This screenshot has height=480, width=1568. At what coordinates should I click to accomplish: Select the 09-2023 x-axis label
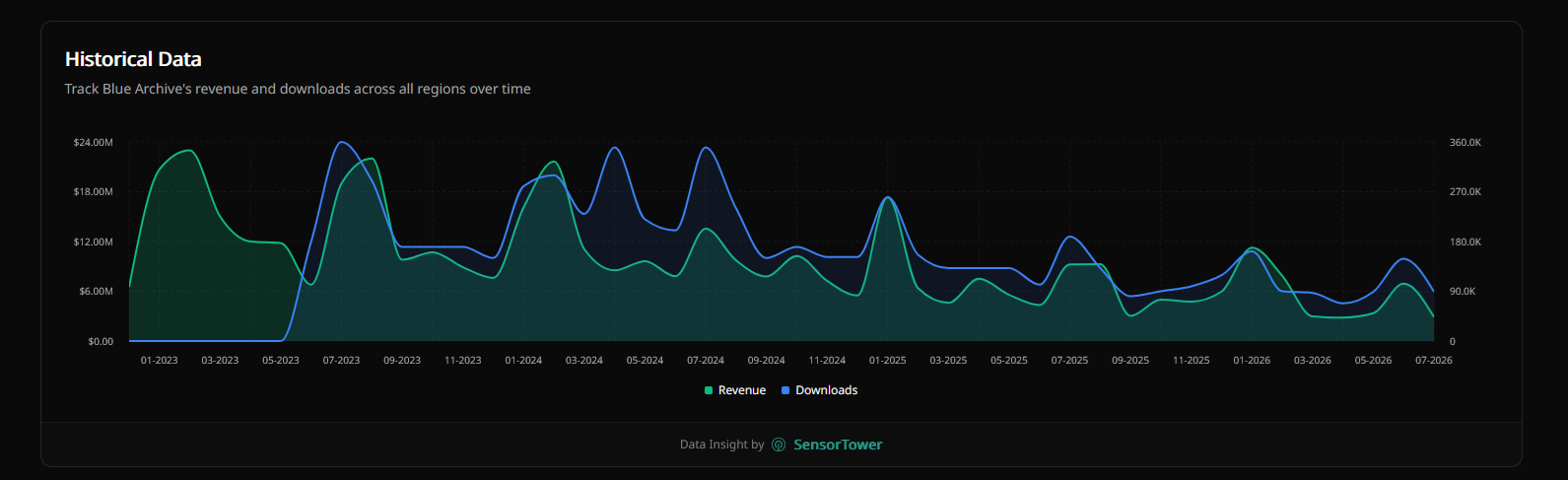click(402, 361)
